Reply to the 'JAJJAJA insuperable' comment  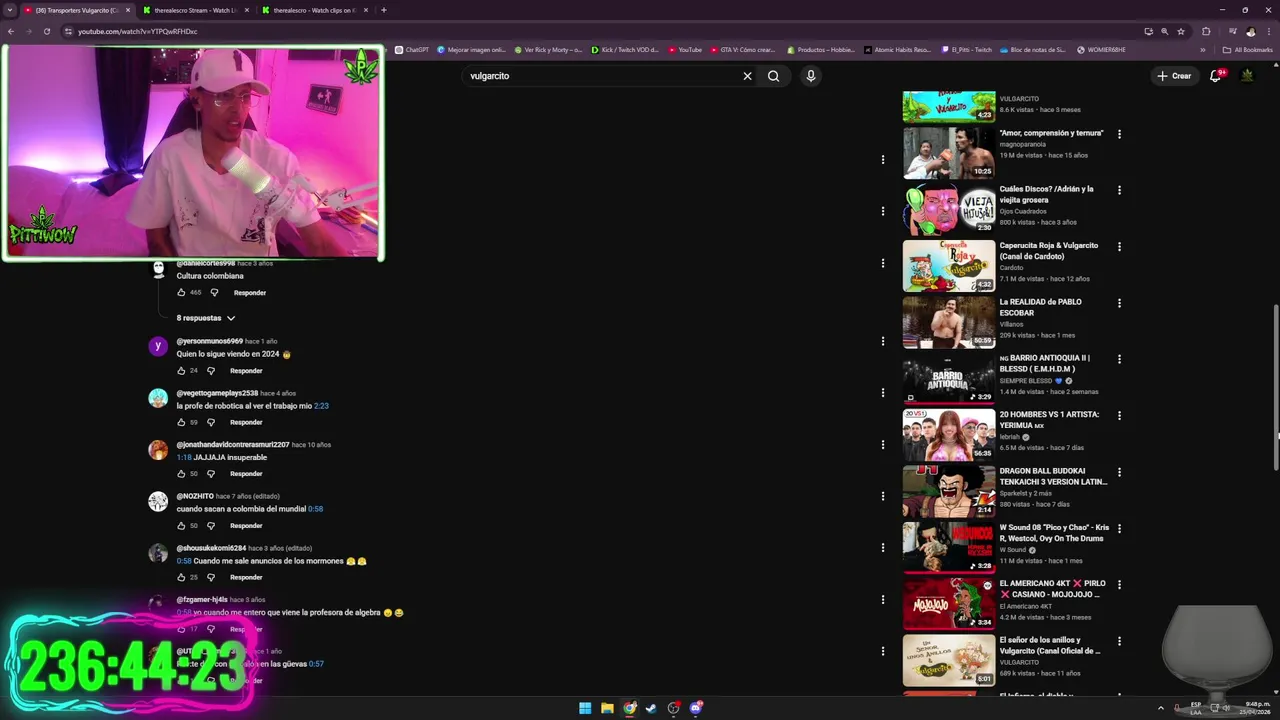pyautogui.click(x=246, y=474)
